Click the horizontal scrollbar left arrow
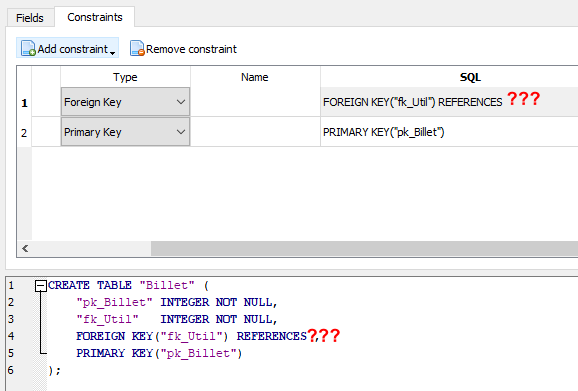The image size is (578, 391). [25, 248]
